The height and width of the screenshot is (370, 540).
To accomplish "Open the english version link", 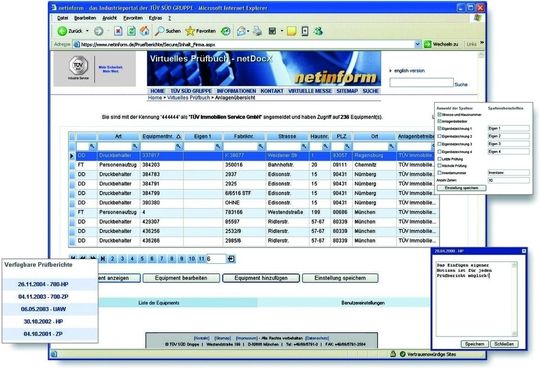I will click(409, 71).
